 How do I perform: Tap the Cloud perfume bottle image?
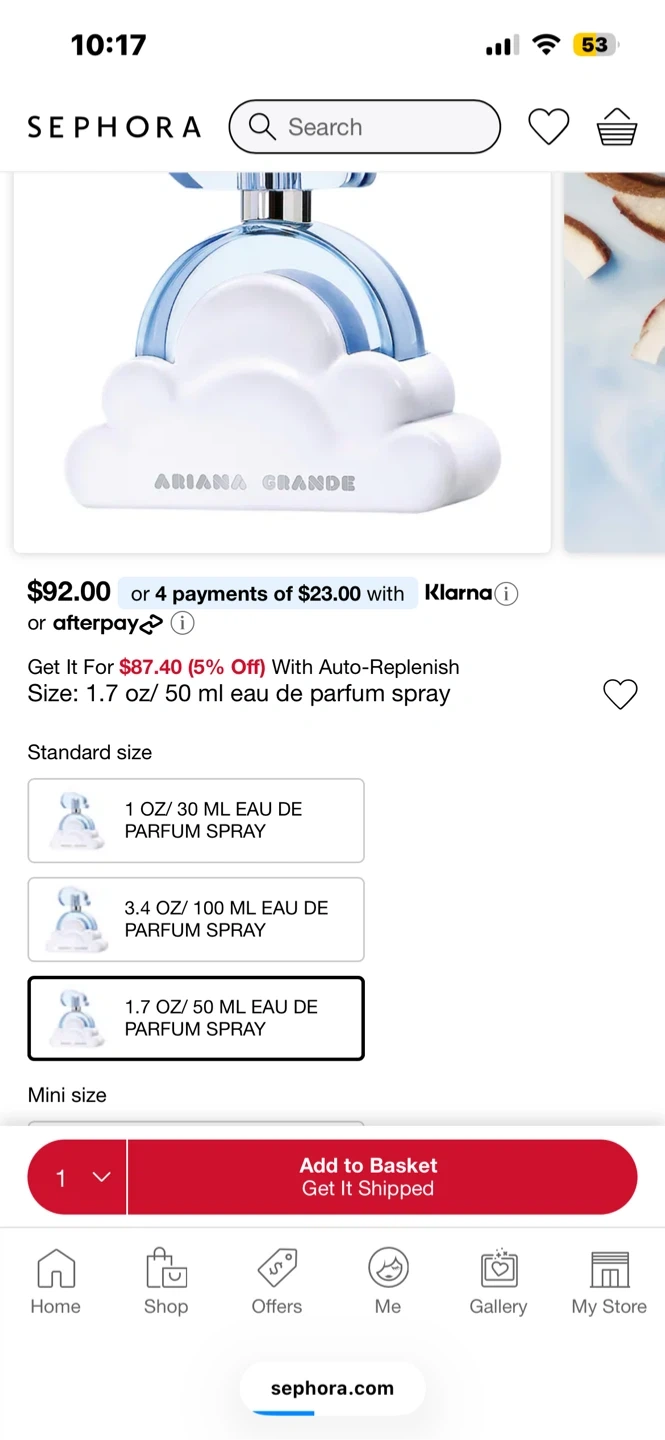282,360
